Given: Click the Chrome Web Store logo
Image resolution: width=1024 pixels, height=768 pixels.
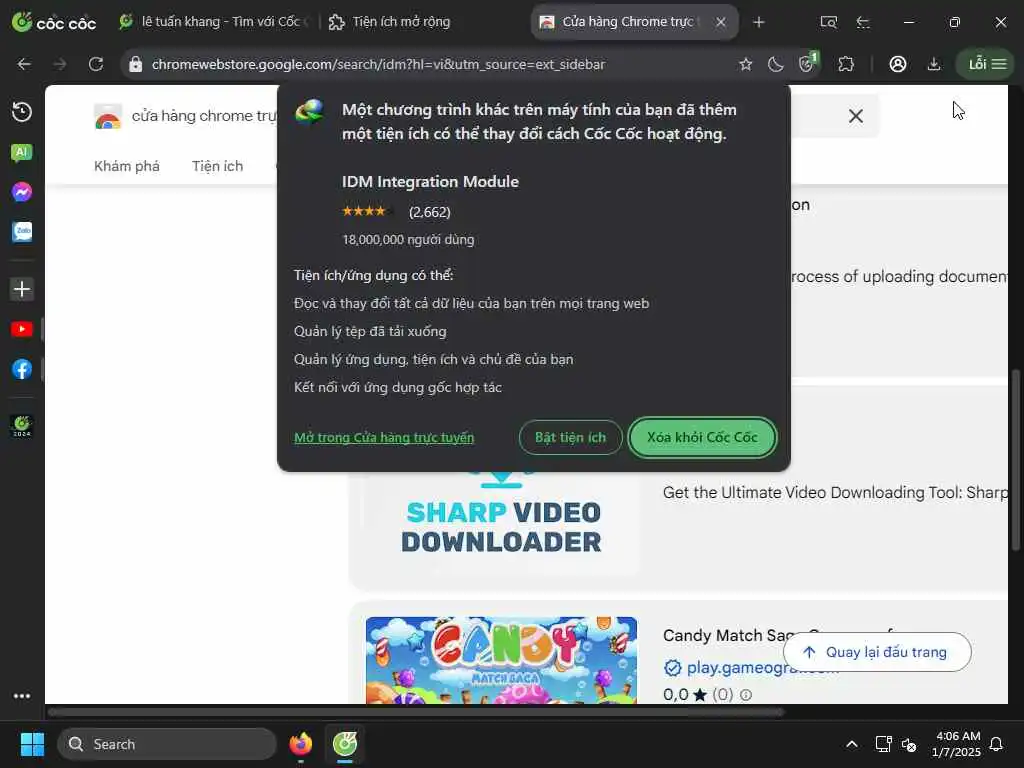Looking at the screenshot, I should tap(108, 116).
